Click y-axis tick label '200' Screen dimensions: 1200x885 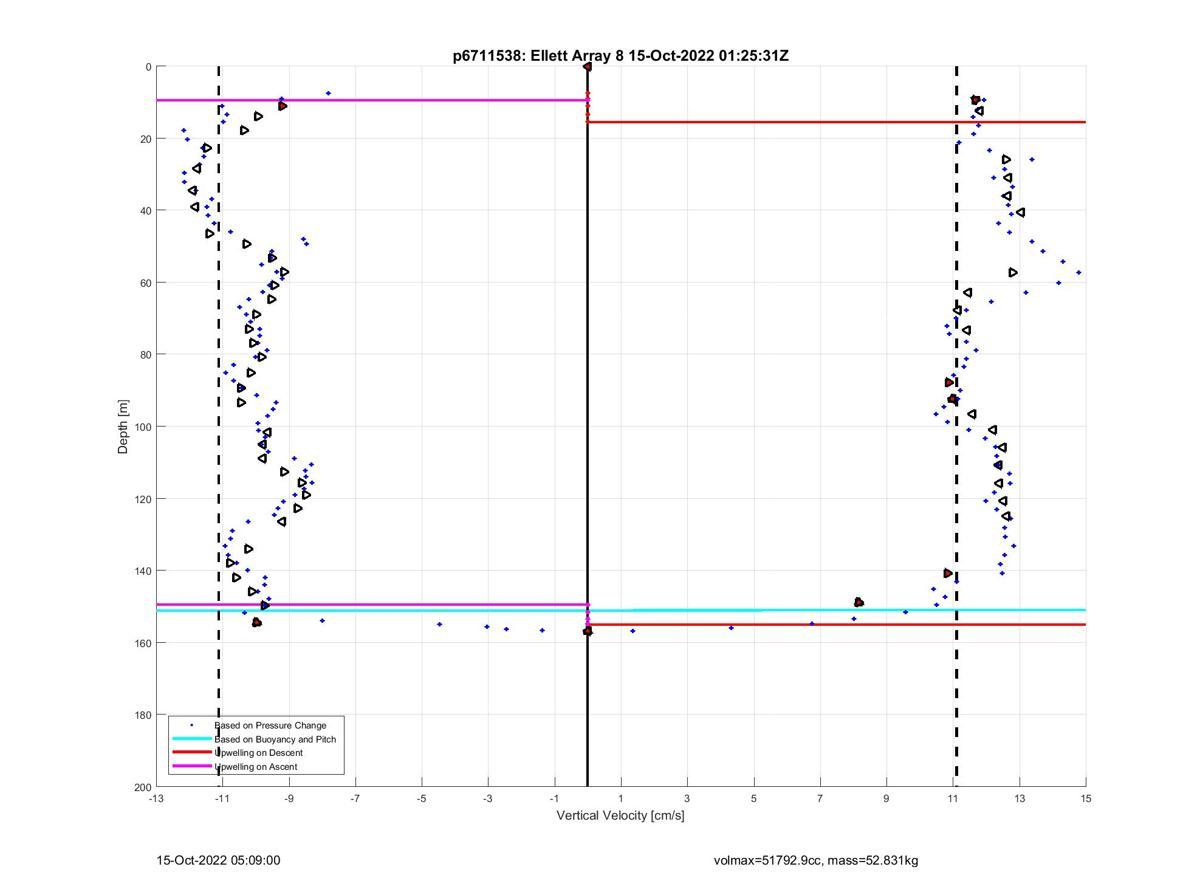point(143,787)
